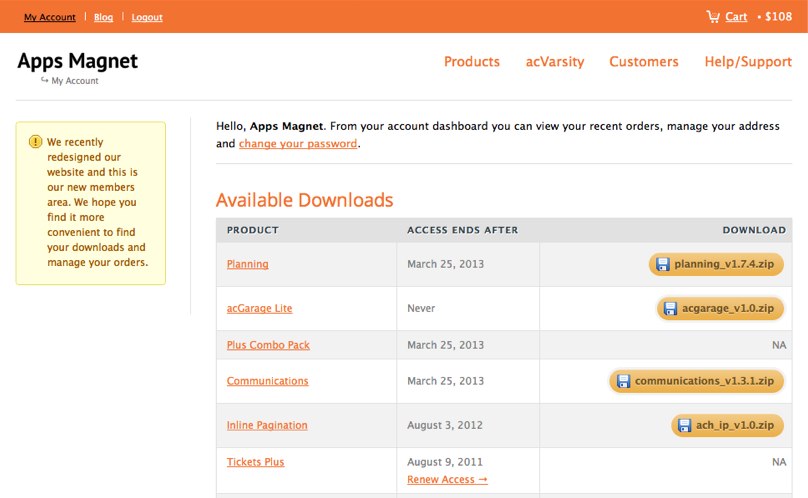808x498 pixels.
Task: Go to the acVarsity section
Action: coord(554,62)
